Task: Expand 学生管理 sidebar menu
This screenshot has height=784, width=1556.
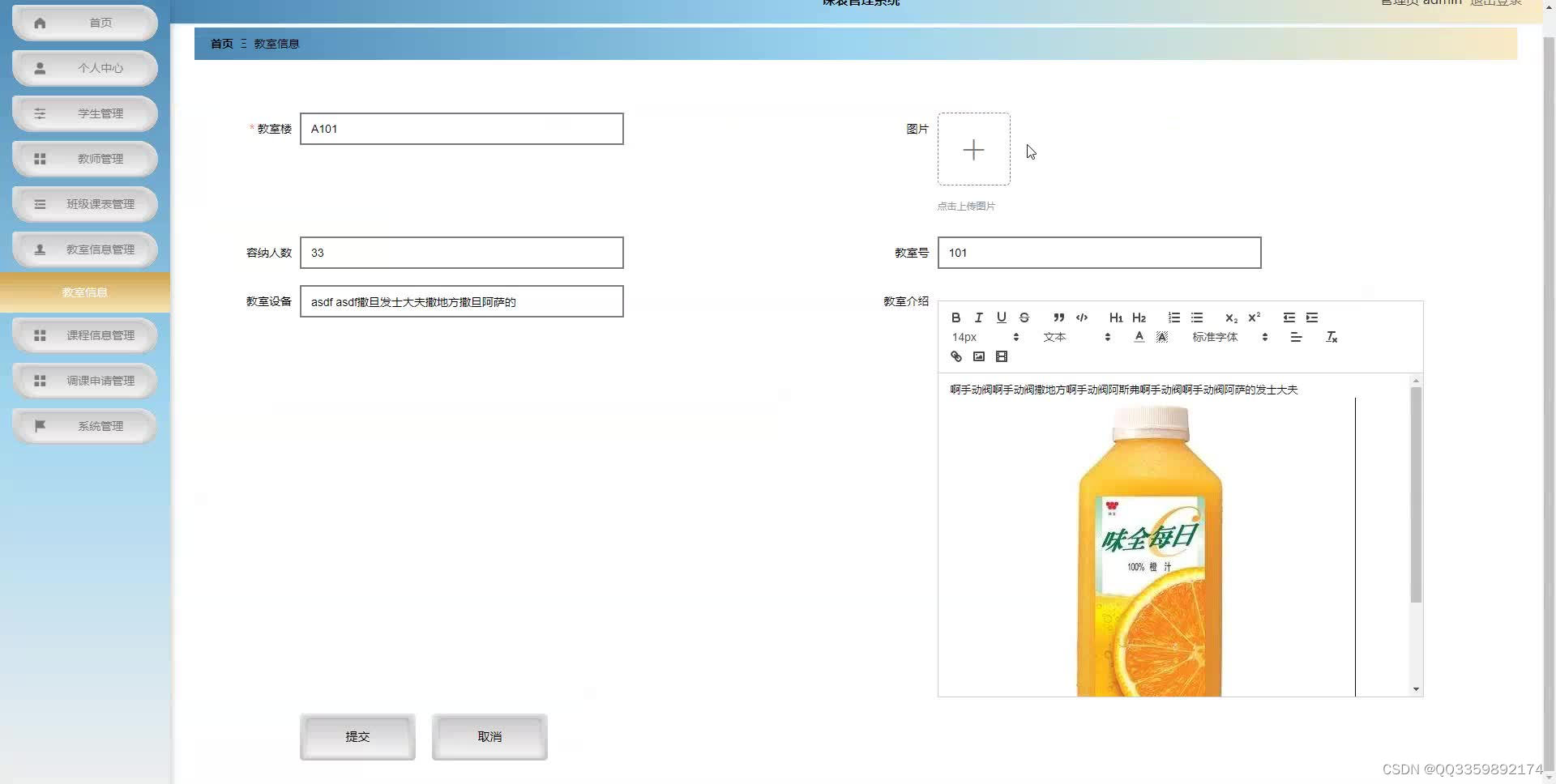Action: click(x=85, y=113)
